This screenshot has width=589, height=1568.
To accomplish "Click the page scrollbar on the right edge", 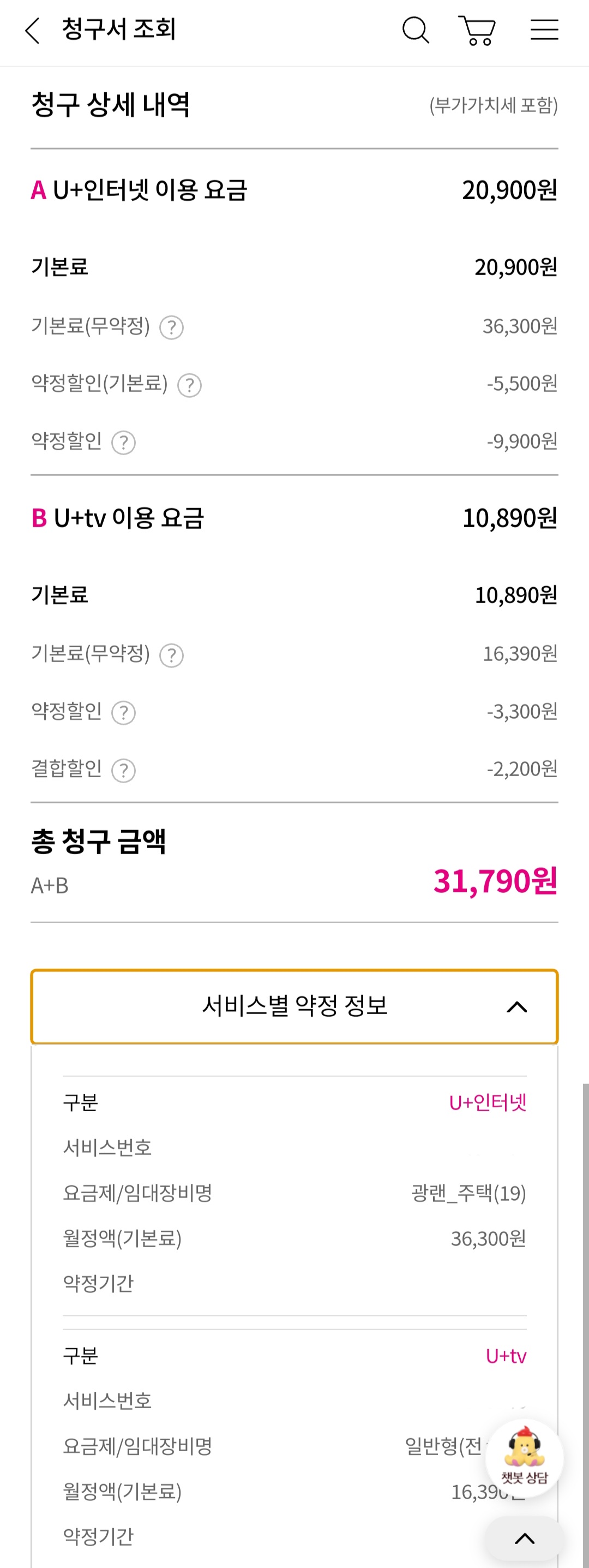I will [x=585, y=1278].
